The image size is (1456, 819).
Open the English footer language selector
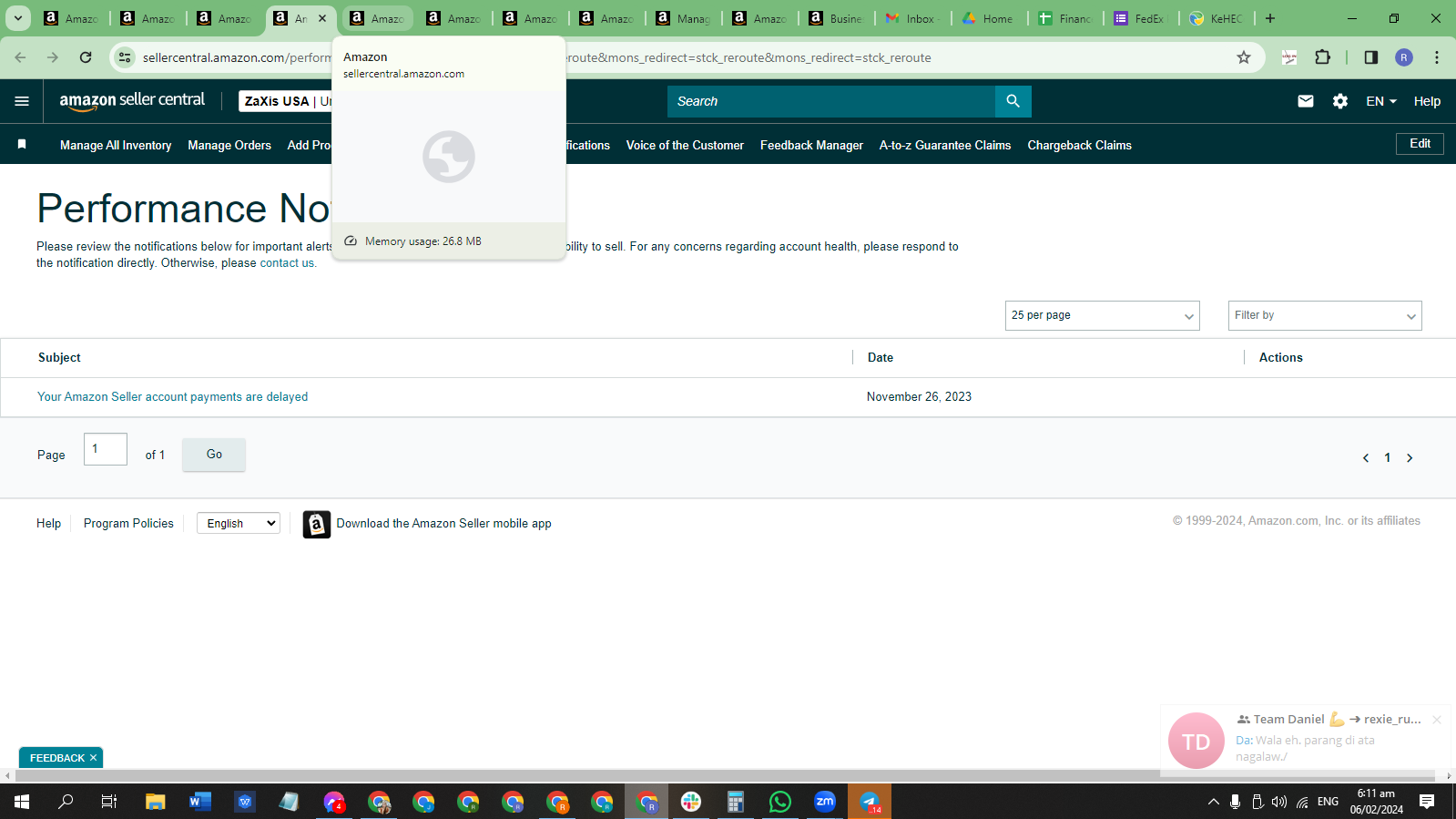pos(239,523)
